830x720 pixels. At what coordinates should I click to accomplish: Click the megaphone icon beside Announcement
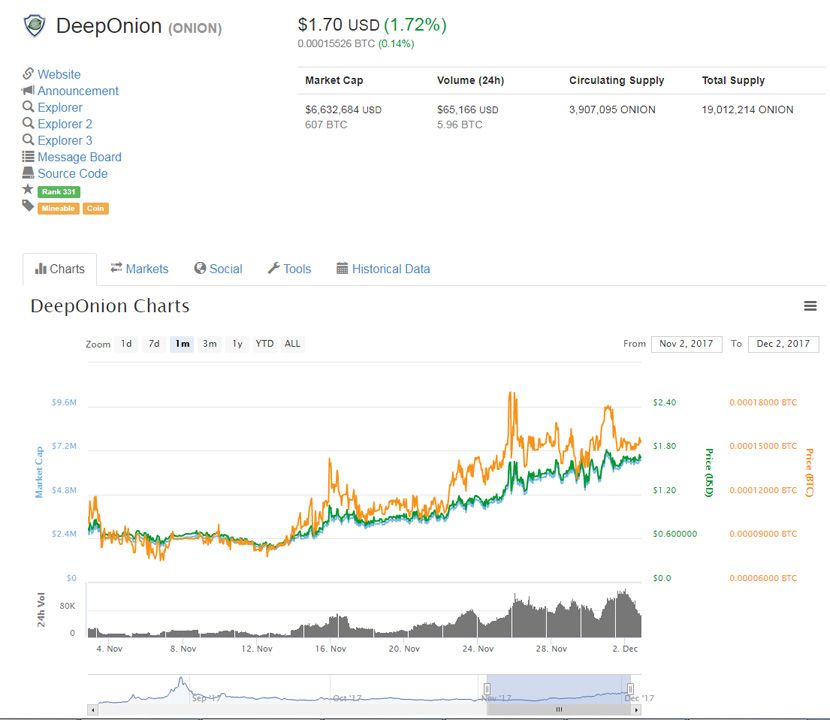(28, 90)
